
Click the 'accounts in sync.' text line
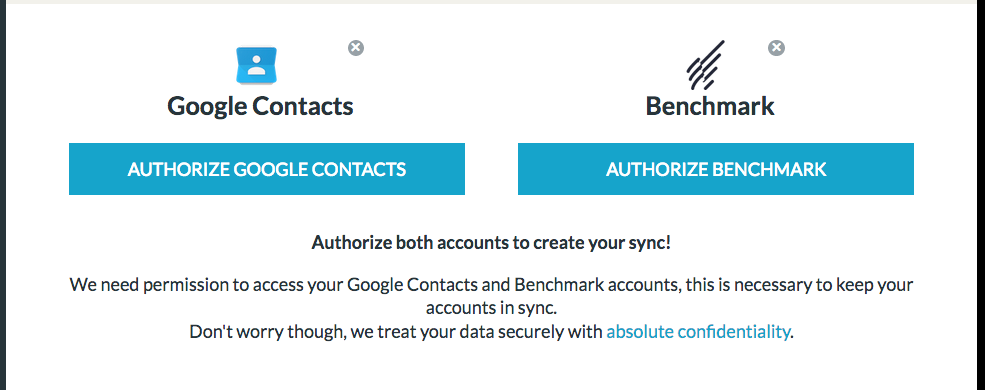pyautogui.click(x=492, y=308)
